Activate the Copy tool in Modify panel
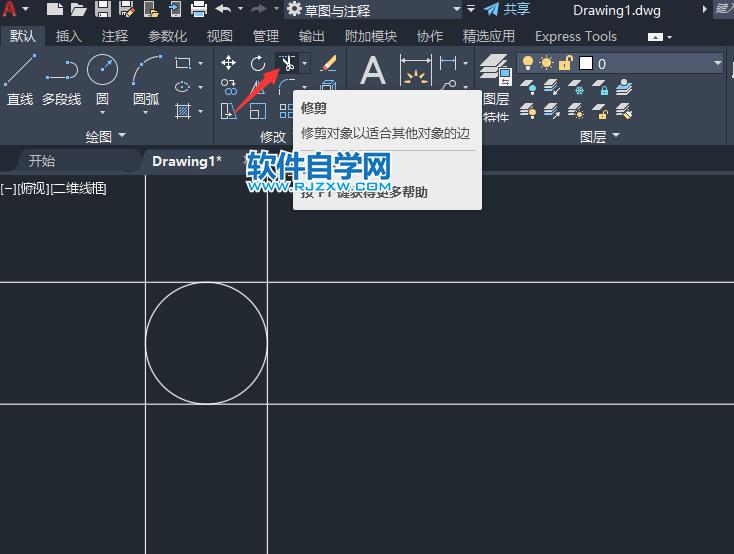 coord(228,87)
